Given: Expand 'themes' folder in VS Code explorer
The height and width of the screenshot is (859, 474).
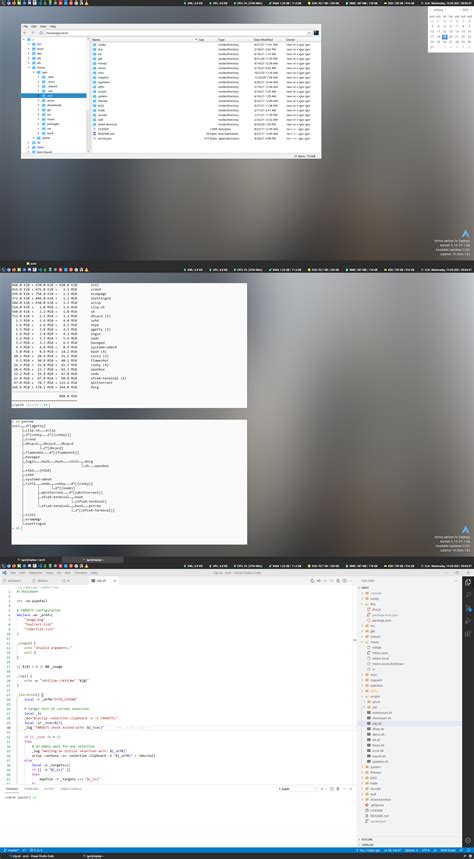Looking at the screenshot, I should [362, 772].
